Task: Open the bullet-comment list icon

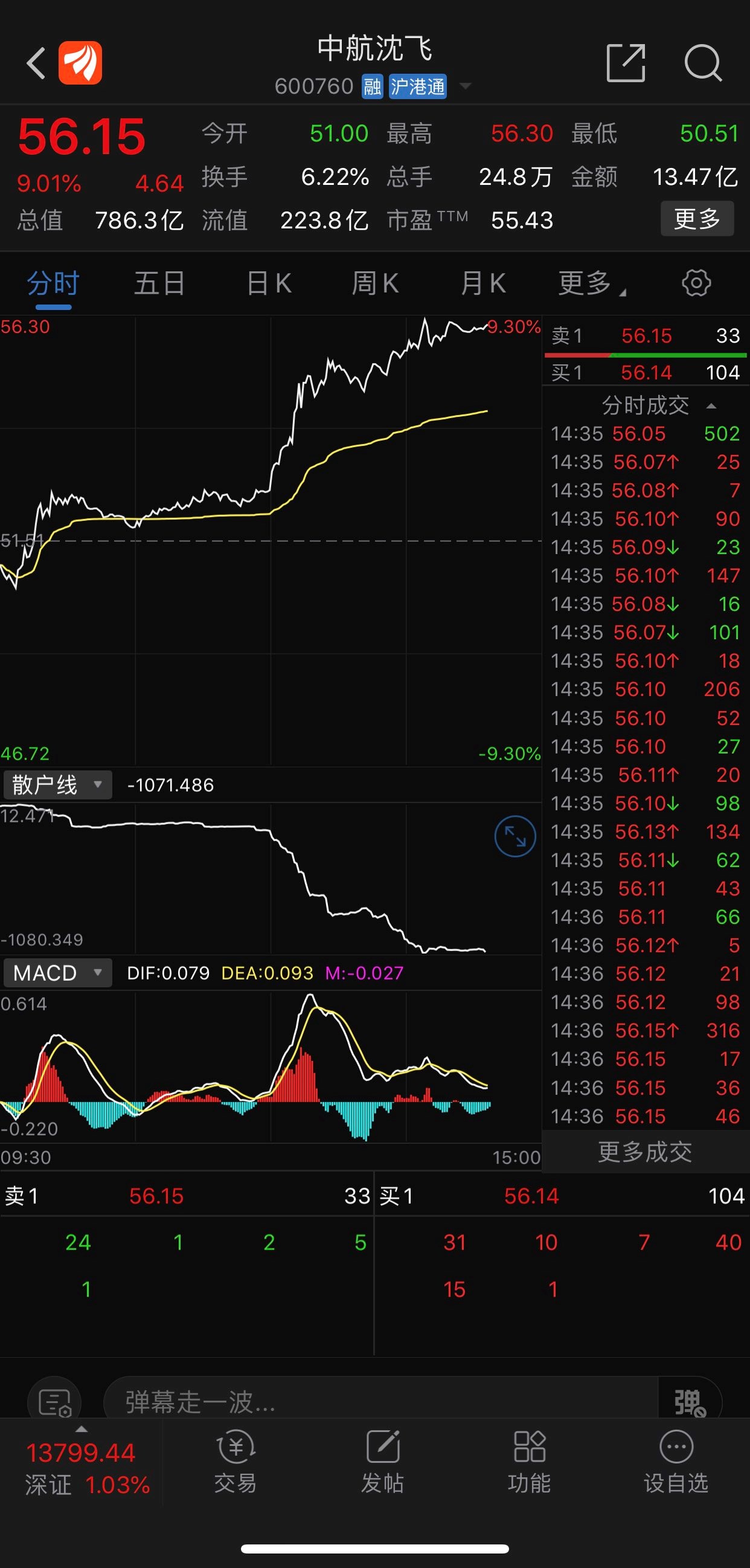Action: point(55,1403)
